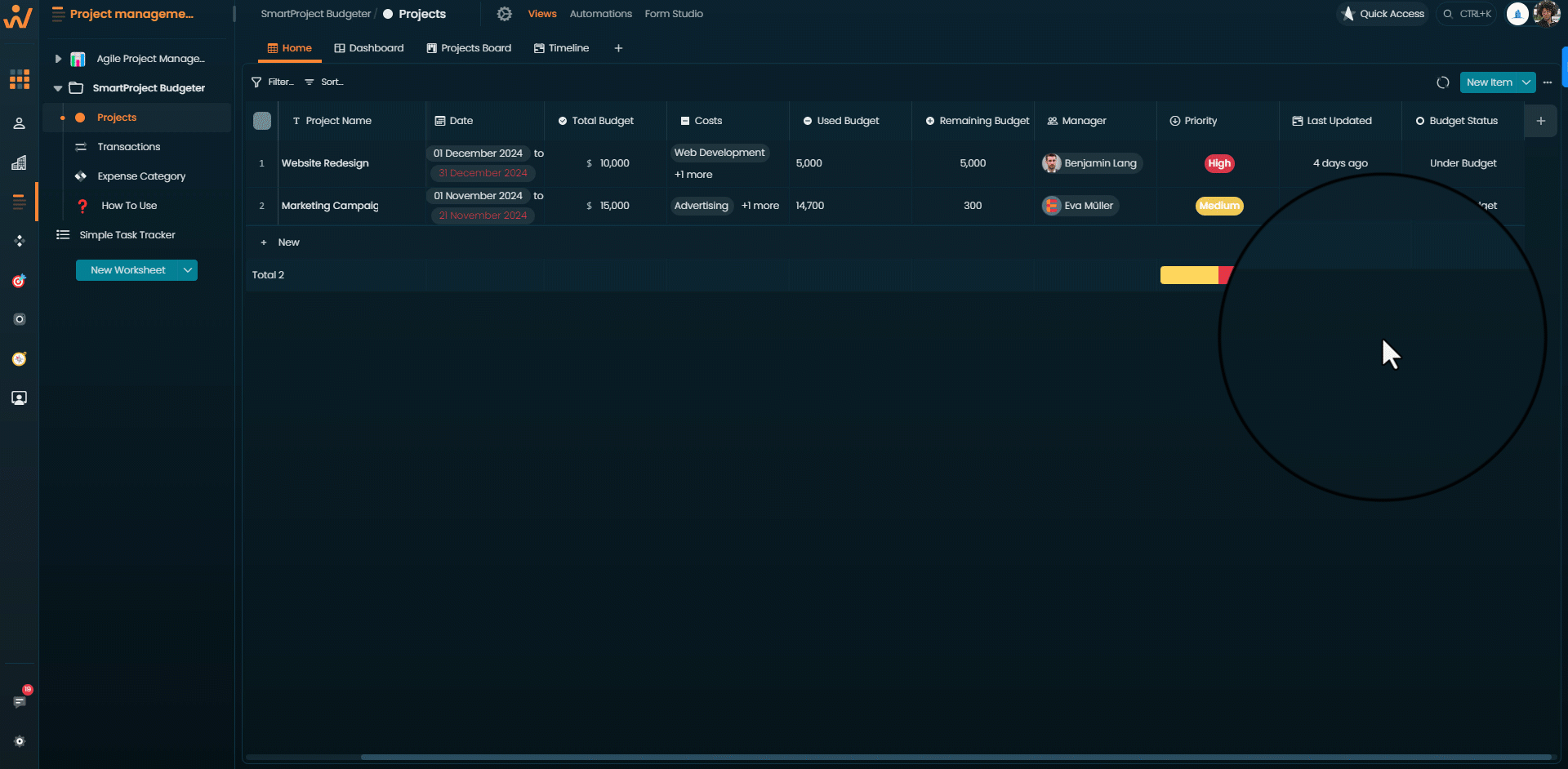
Task: Switch to the Timeline tab
Action: (x=561, y=48)
